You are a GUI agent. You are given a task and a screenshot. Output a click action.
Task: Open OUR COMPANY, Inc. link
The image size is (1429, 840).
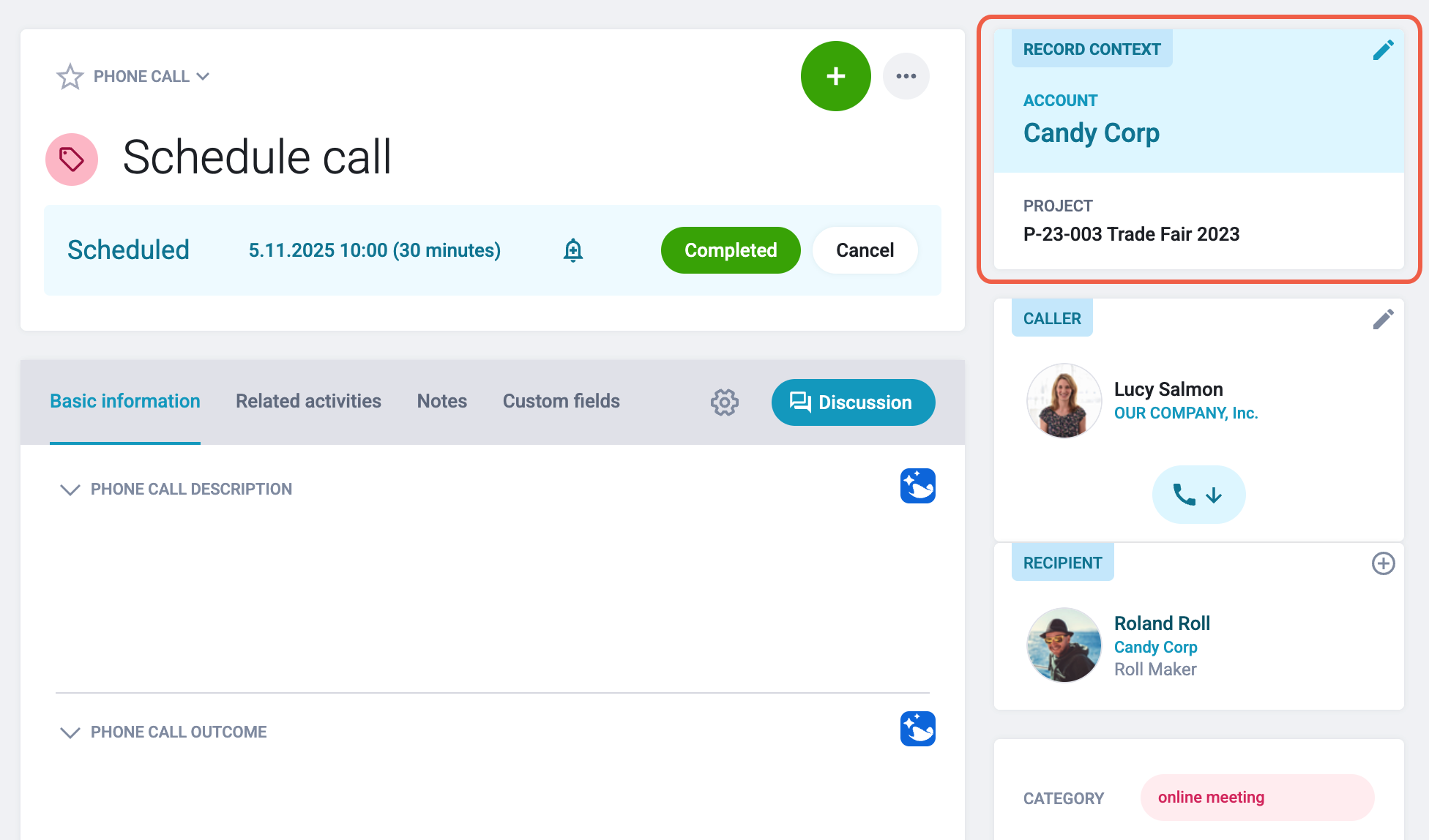pos(1186,413)
